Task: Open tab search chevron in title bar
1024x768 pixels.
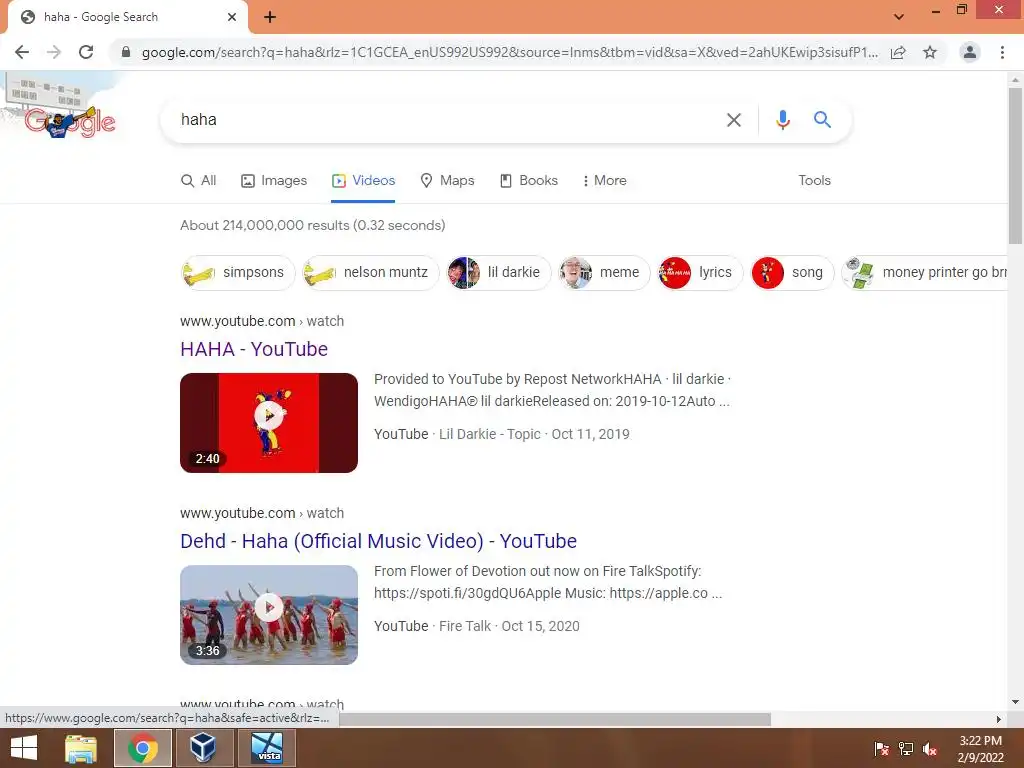Action: tap(899, 17)
